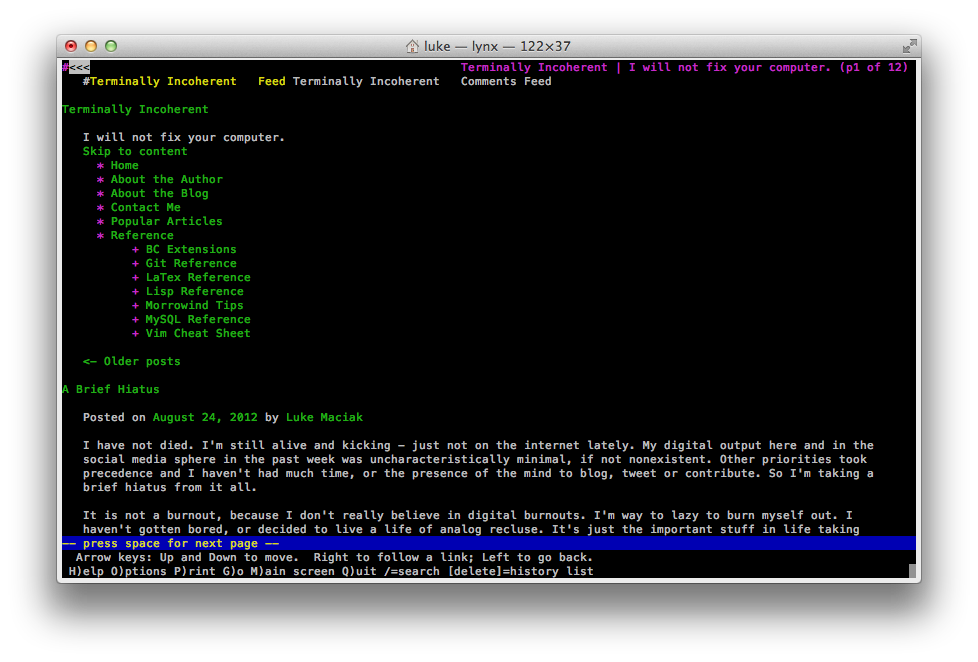Open 'About the Blog' page link

coord(159,194)
